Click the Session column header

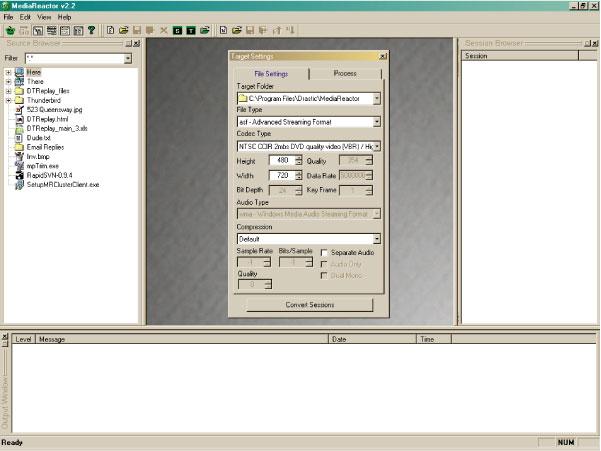[x=520, y=56]
